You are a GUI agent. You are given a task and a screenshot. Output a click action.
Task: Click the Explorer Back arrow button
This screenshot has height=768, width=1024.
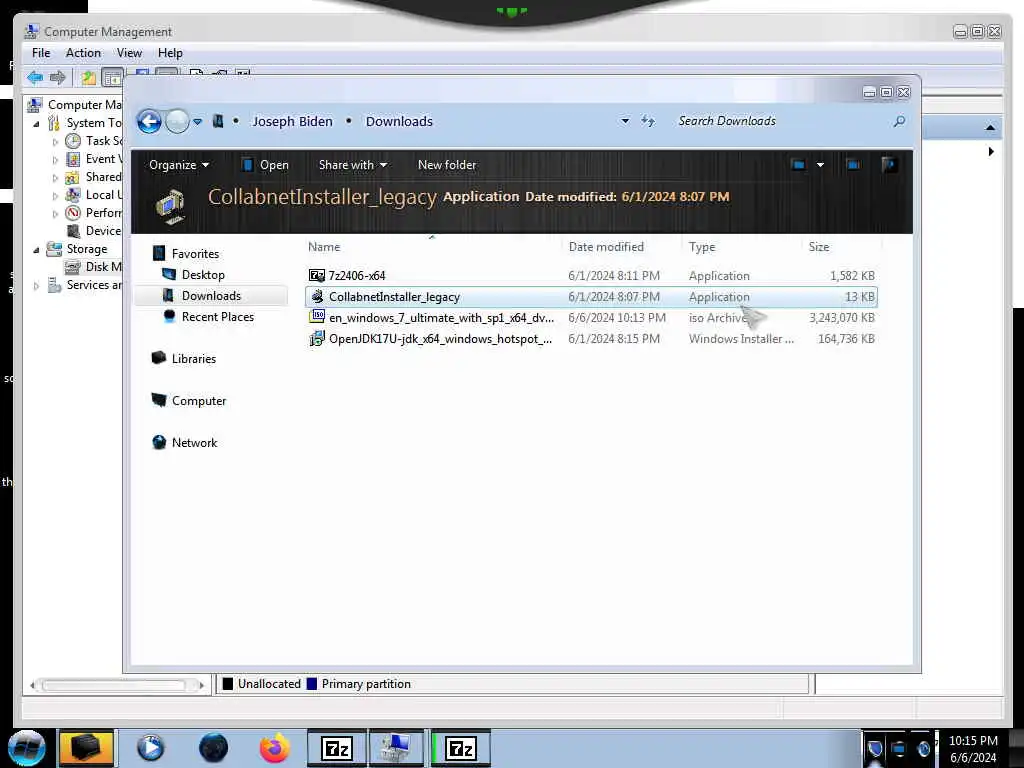click(x=149, y=121)
